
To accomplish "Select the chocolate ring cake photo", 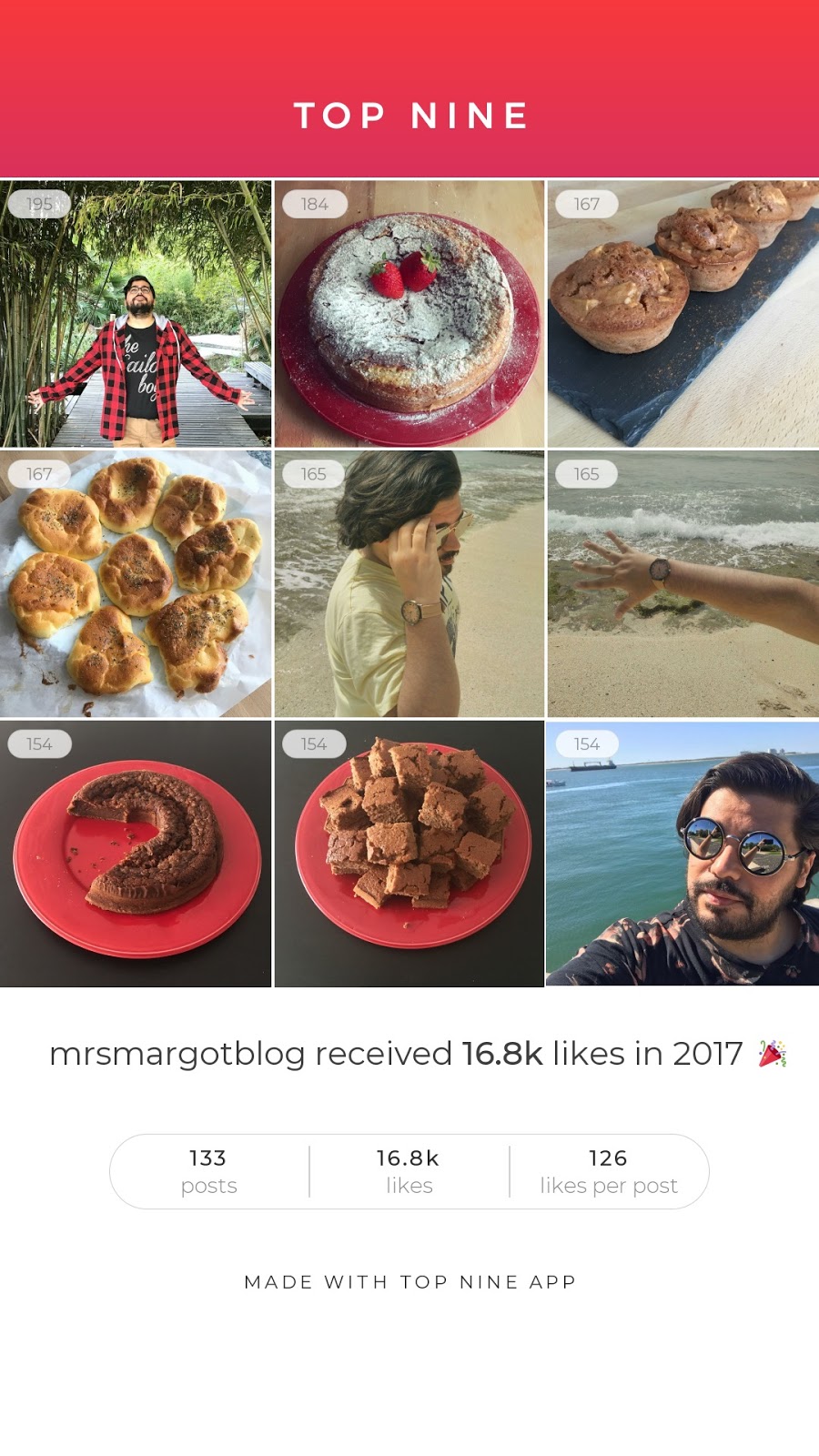I will click(136, 854).
